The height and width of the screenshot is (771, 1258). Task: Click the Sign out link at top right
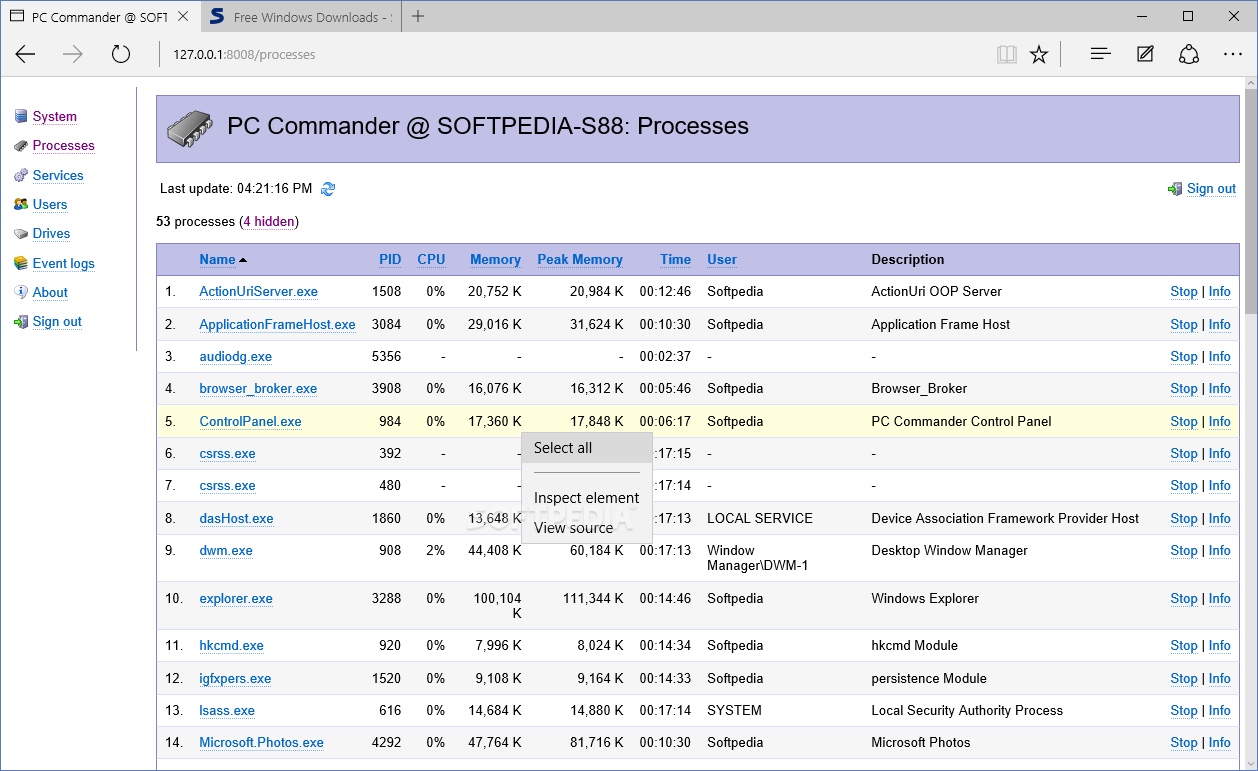point(1211,188)
